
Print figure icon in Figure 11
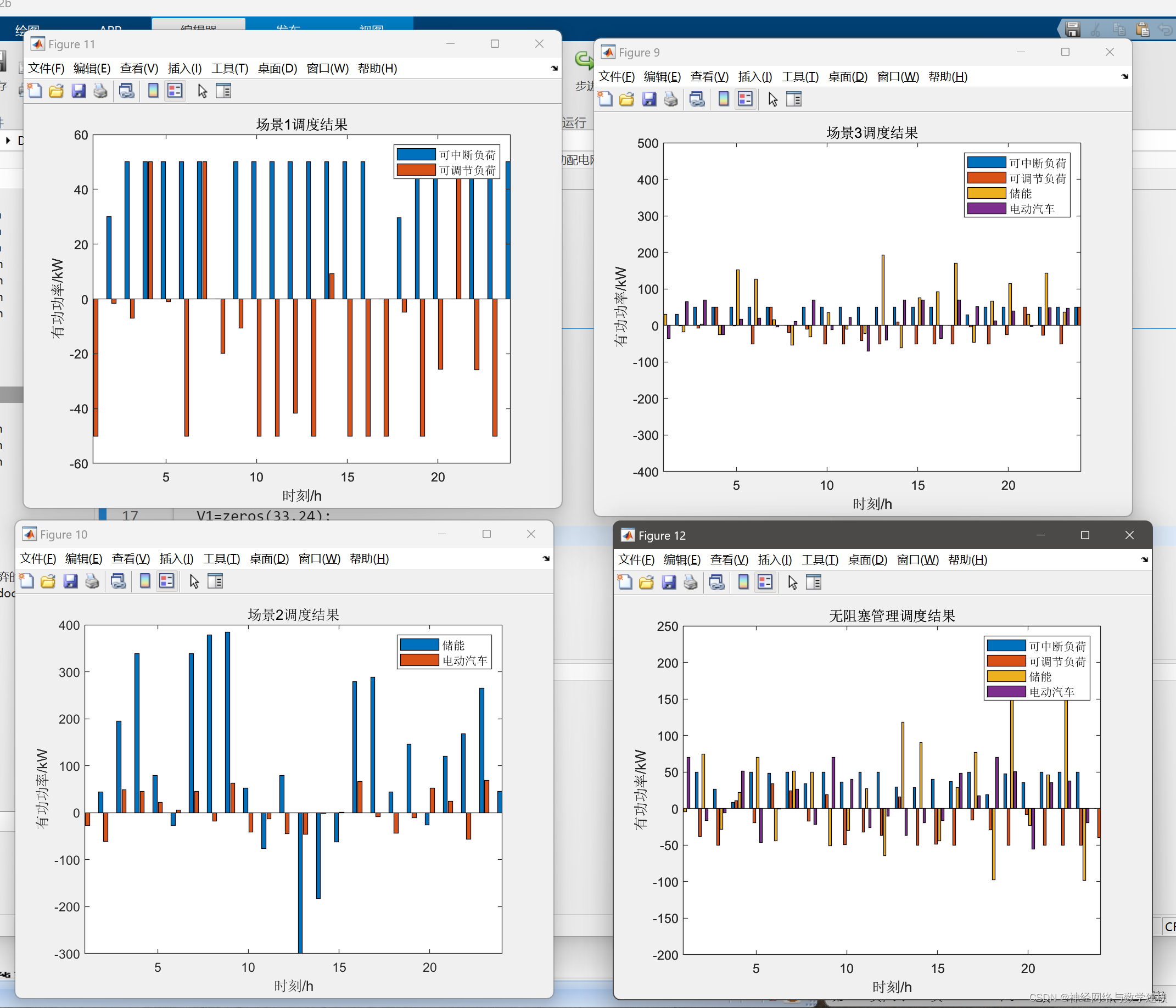point(100,91)
